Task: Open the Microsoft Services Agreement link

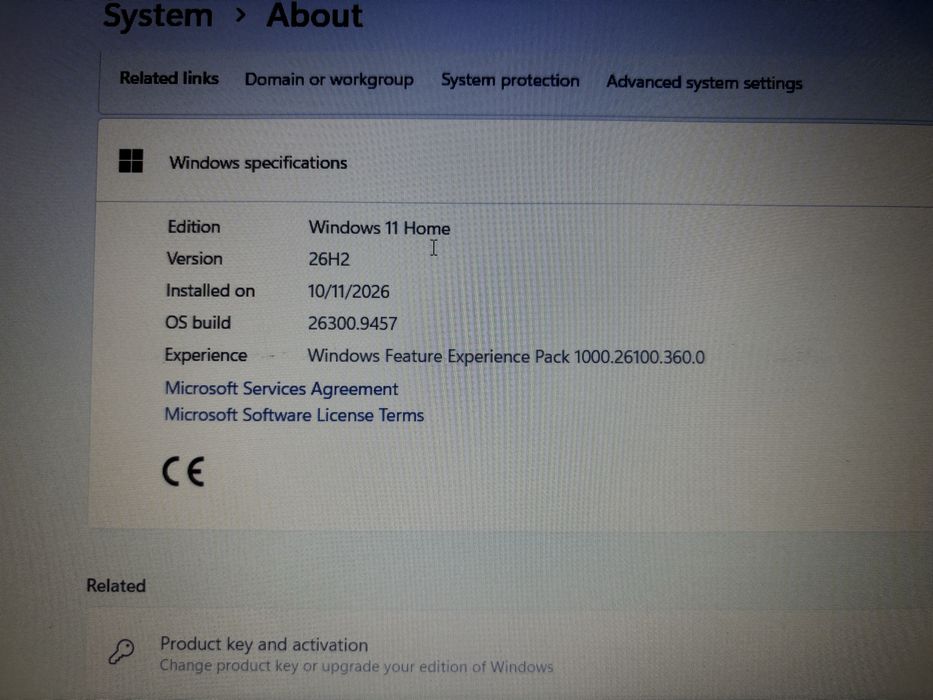Action: [281, 389]
